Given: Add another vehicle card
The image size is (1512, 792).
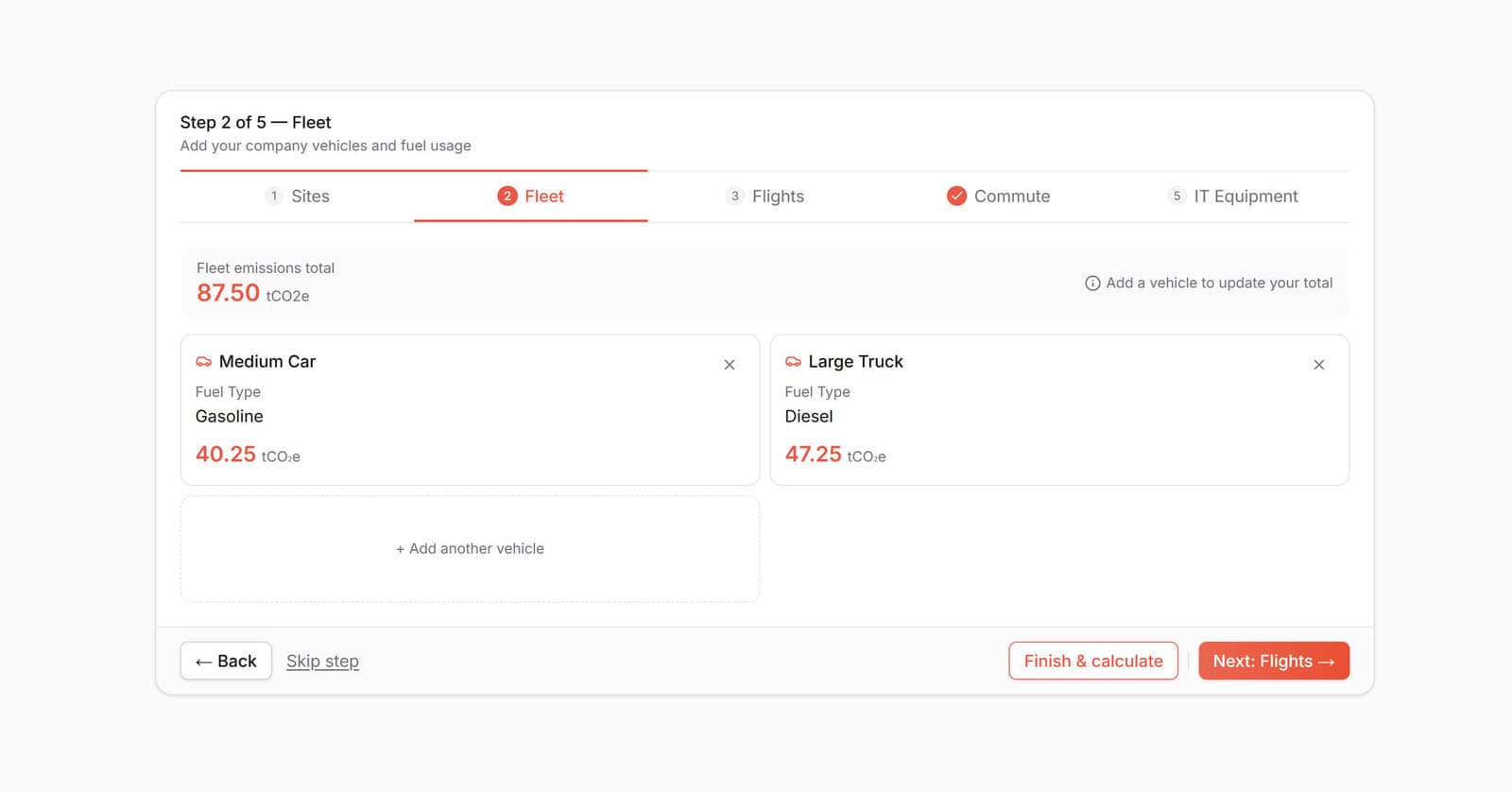Looking at the screenshot, I should coord(470,549).
